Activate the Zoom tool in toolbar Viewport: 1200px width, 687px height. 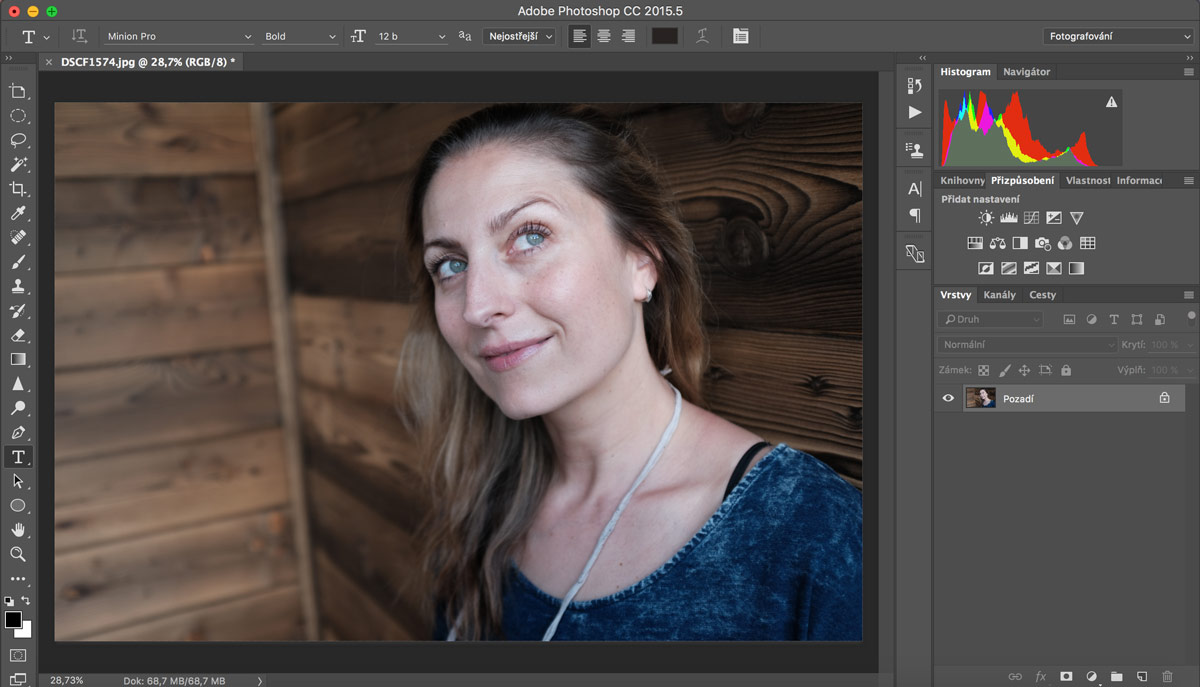pyautogui.click(x=18, y=554)
